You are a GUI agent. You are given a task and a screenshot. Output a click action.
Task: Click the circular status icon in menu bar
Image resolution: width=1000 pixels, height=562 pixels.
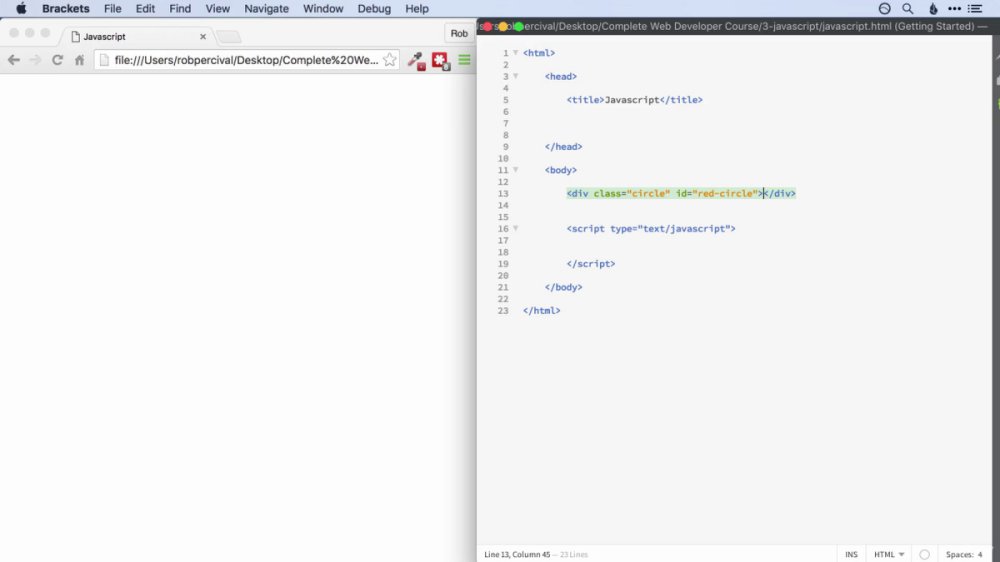[x=885, y=9]
